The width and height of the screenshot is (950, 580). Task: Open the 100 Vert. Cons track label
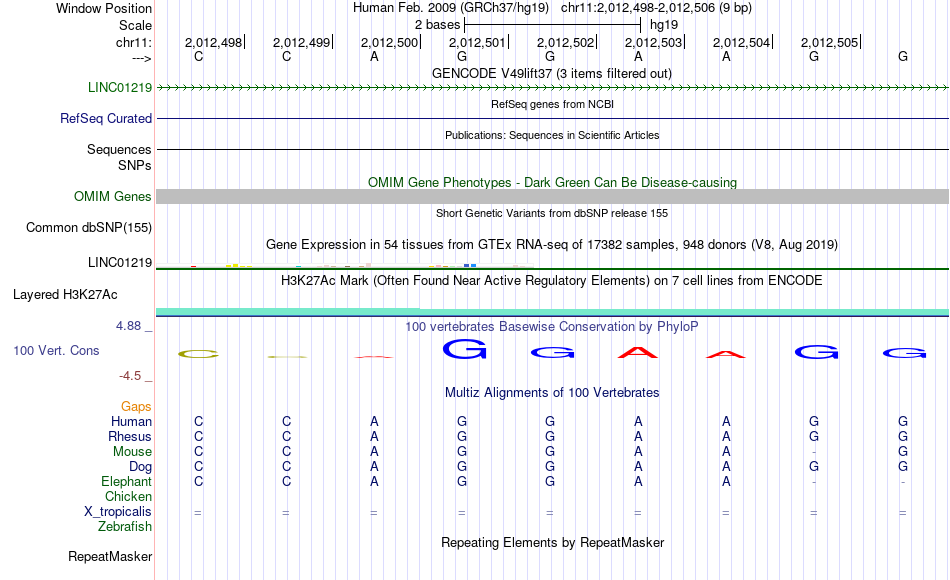[56, 350]
